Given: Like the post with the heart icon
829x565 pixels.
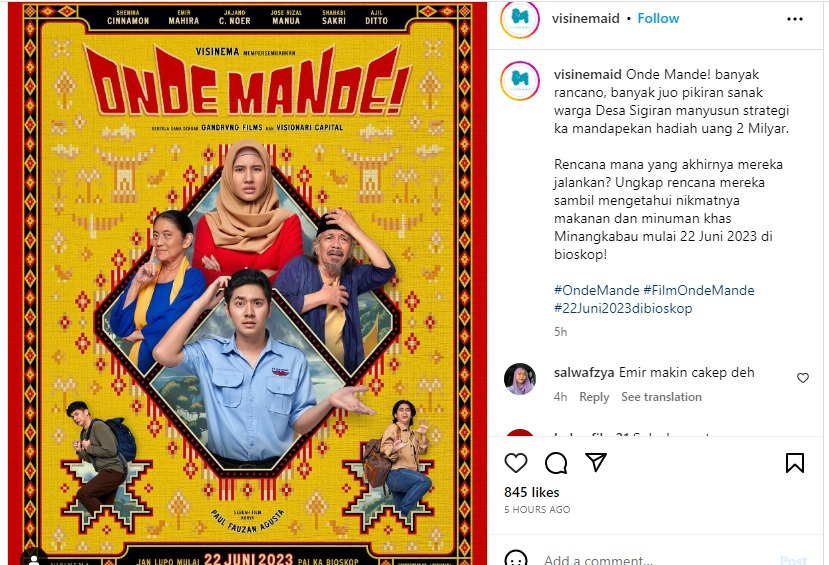Looking at the screenshot, I should point(515,462).
